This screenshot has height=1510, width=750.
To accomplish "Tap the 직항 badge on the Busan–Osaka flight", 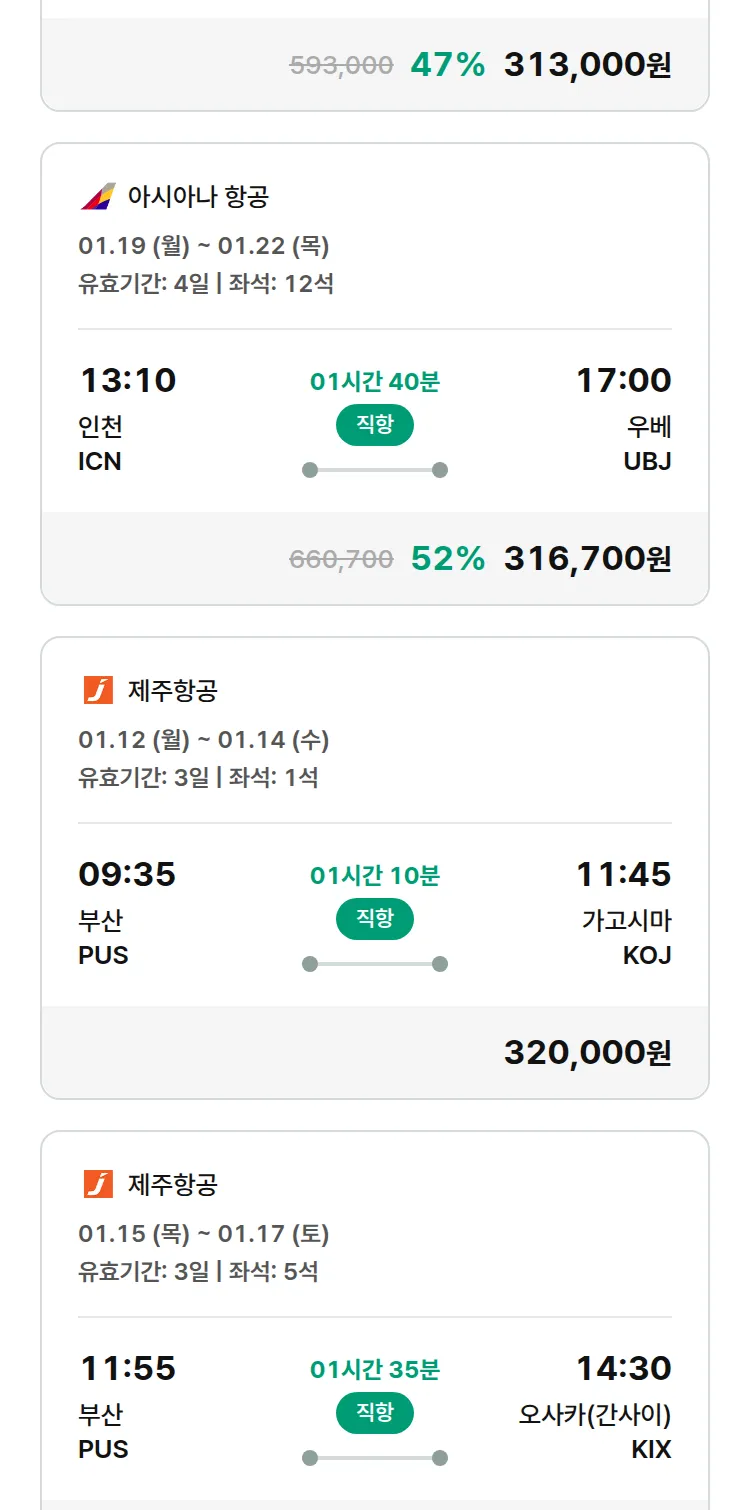I will click(x=375, y=1413).
